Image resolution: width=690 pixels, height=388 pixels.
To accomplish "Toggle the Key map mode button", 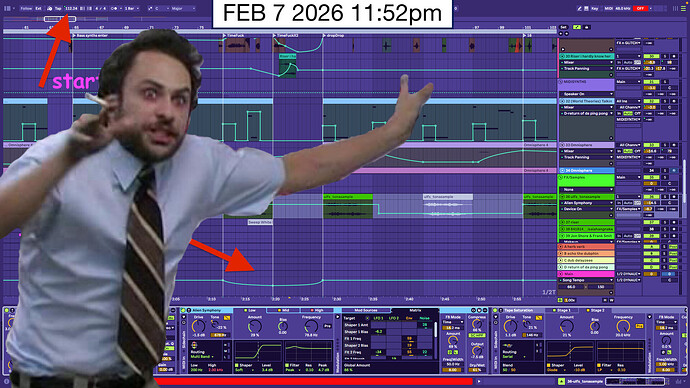I will pyautogui.click(x=595, y=8).
